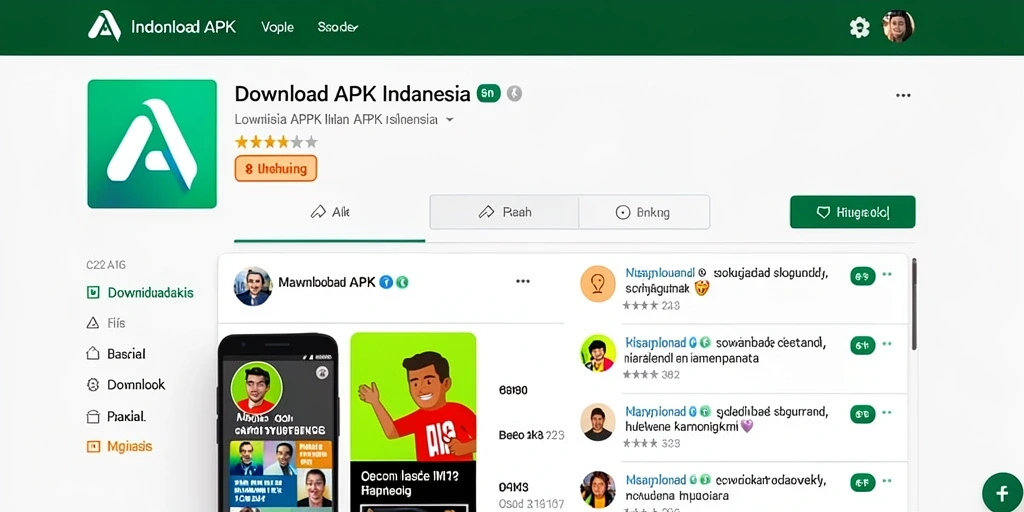Click green badge on 'sowánbade' review row
1024x512 pixels.
click(x=863, y=345)
